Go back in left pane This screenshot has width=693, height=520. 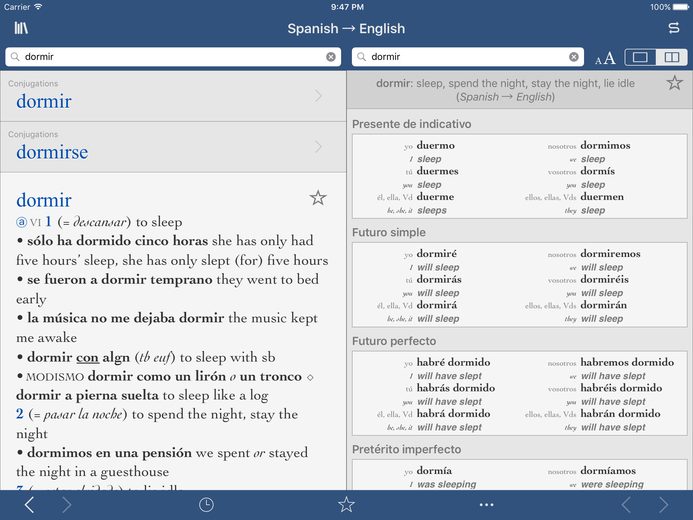(x=29, y=505)
